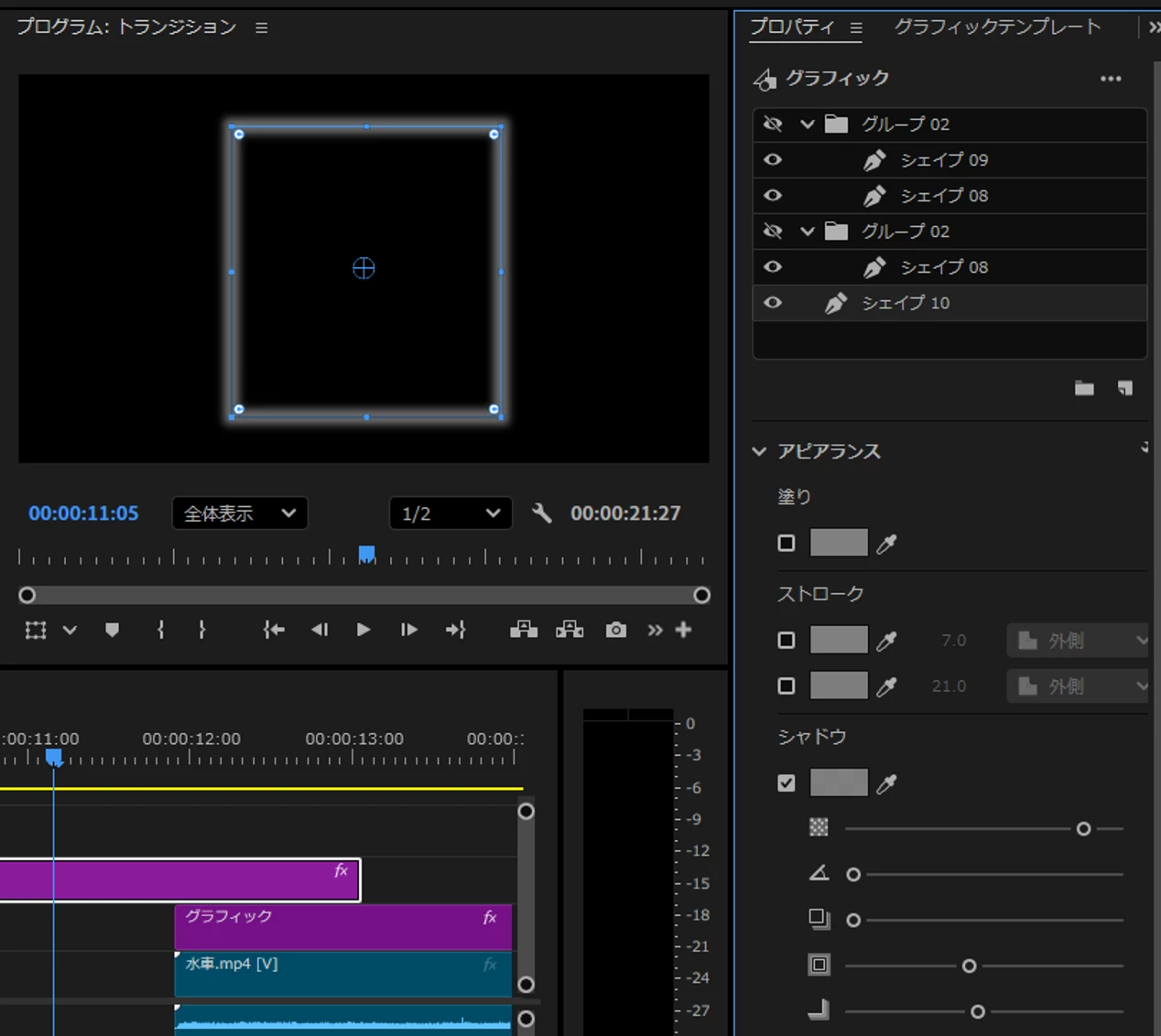Click the Program monitor playhead marker
The image size is (1161, 1036).
pos(367,555)
